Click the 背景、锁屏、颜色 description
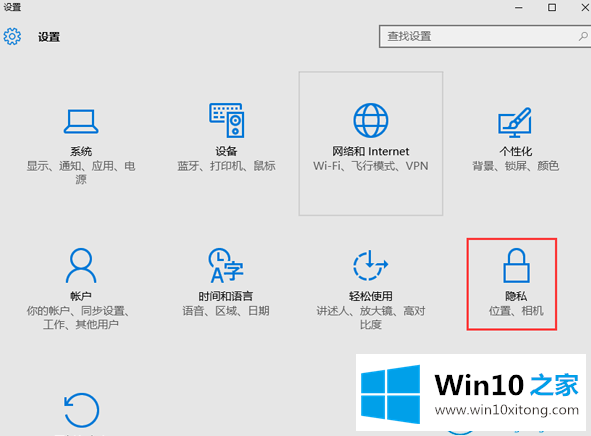The image size is (591, 436). pyautogui.click(x=515, y=166)
